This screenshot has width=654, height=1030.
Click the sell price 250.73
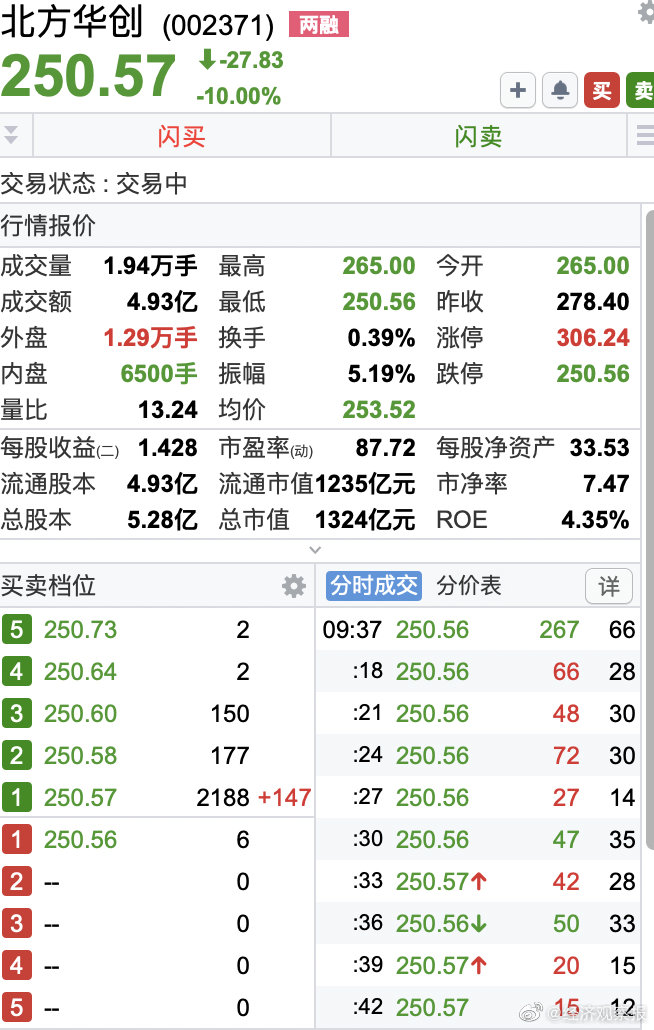pyautogui.click(x=80, y=629)
